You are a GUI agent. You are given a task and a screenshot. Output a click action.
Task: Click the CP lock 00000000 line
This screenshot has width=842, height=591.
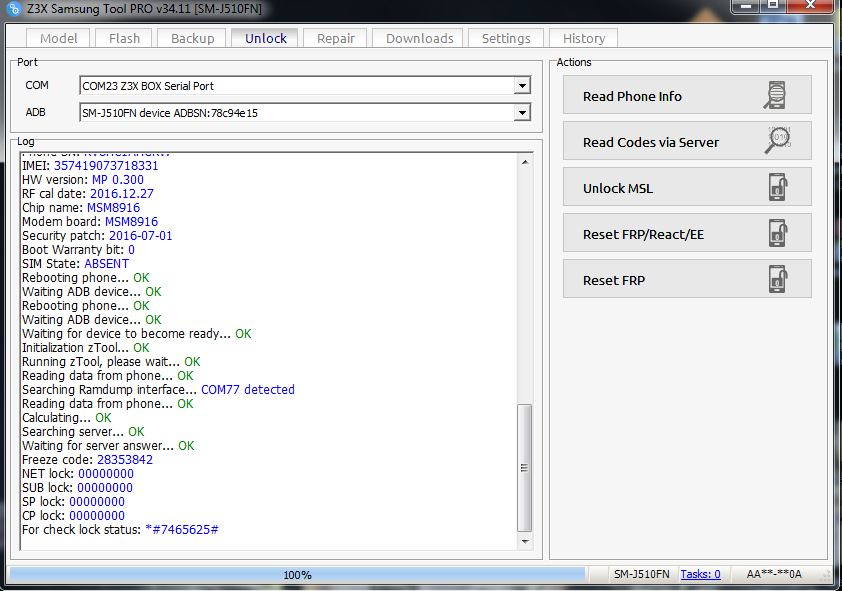74,516
